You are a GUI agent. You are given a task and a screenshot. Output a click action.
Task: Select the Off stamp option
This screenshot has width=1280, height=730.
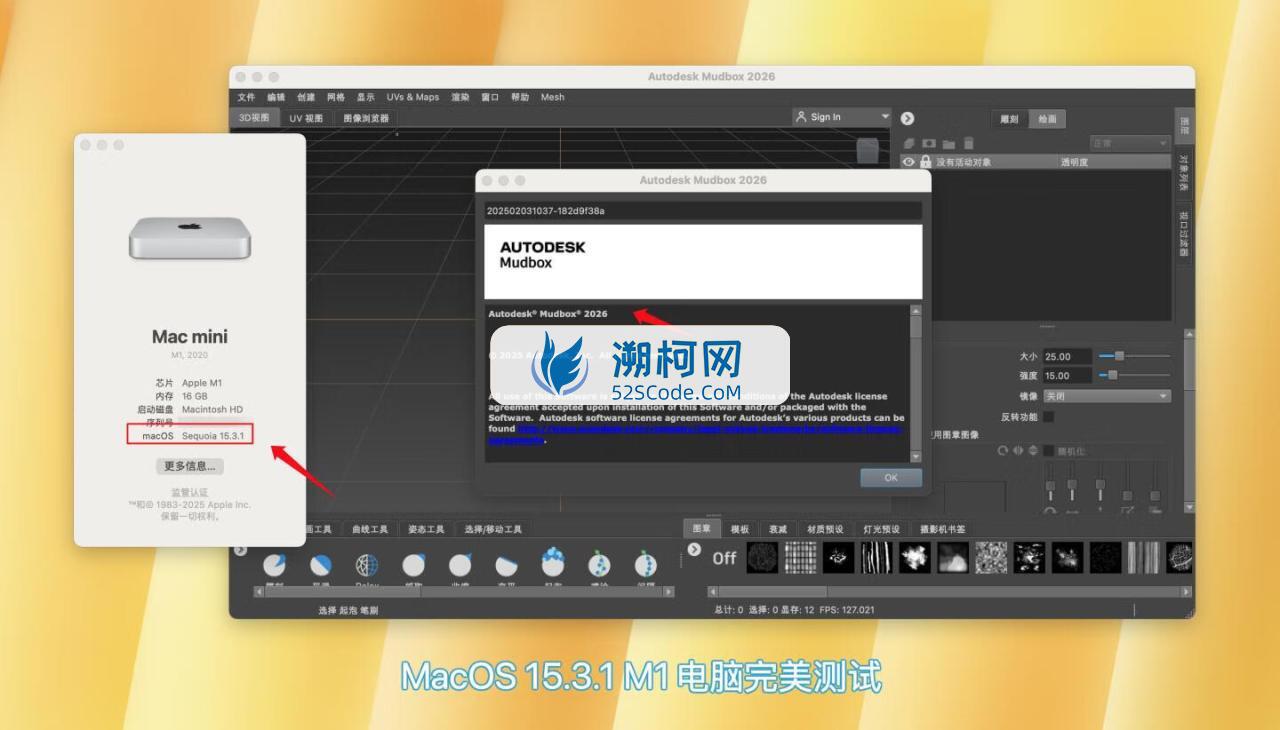click(x=724, y=558)
